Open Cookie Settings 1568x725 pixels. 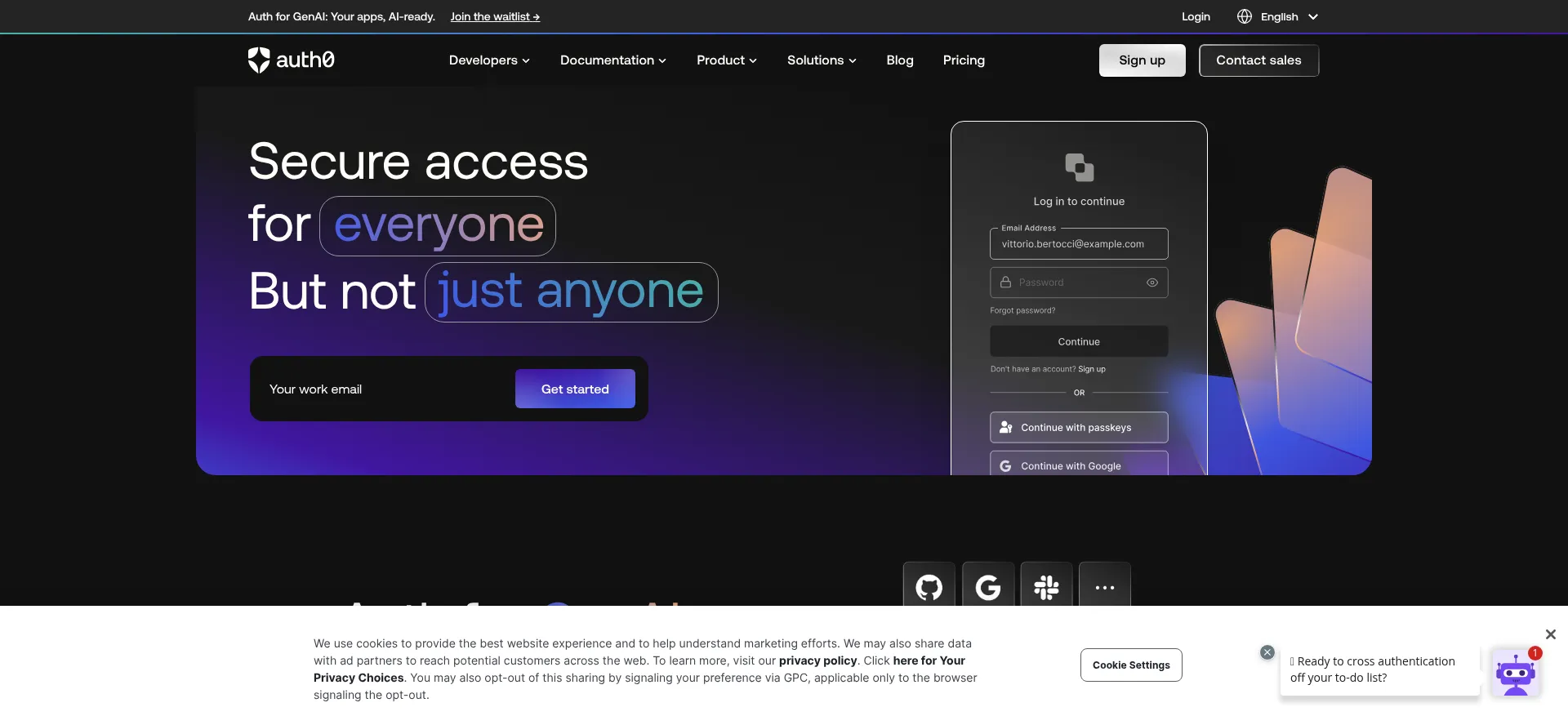(1131, 665)
